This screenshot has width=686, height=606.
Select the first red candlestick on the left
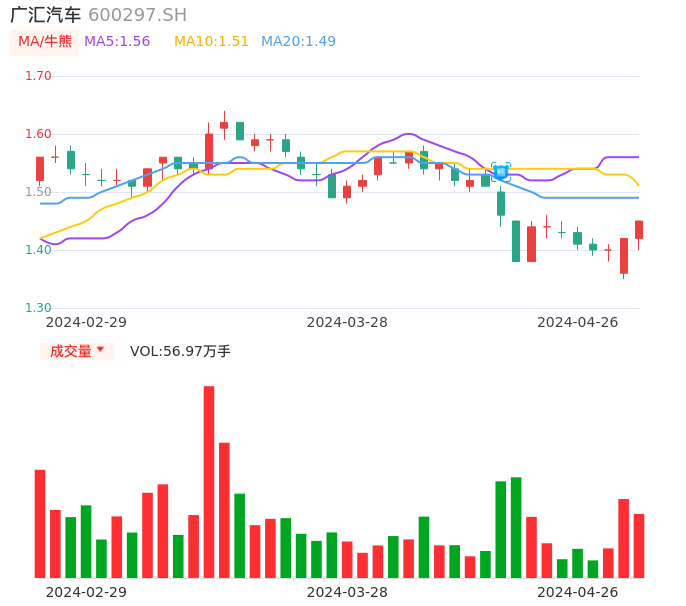(40, 169)
